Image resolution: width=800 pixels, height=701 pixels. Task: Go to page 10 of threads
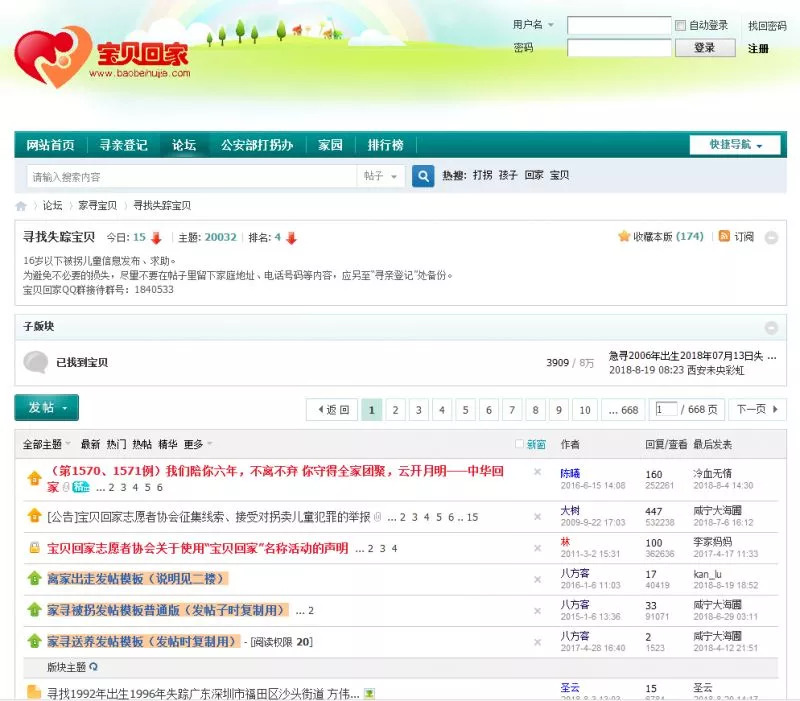585,410
